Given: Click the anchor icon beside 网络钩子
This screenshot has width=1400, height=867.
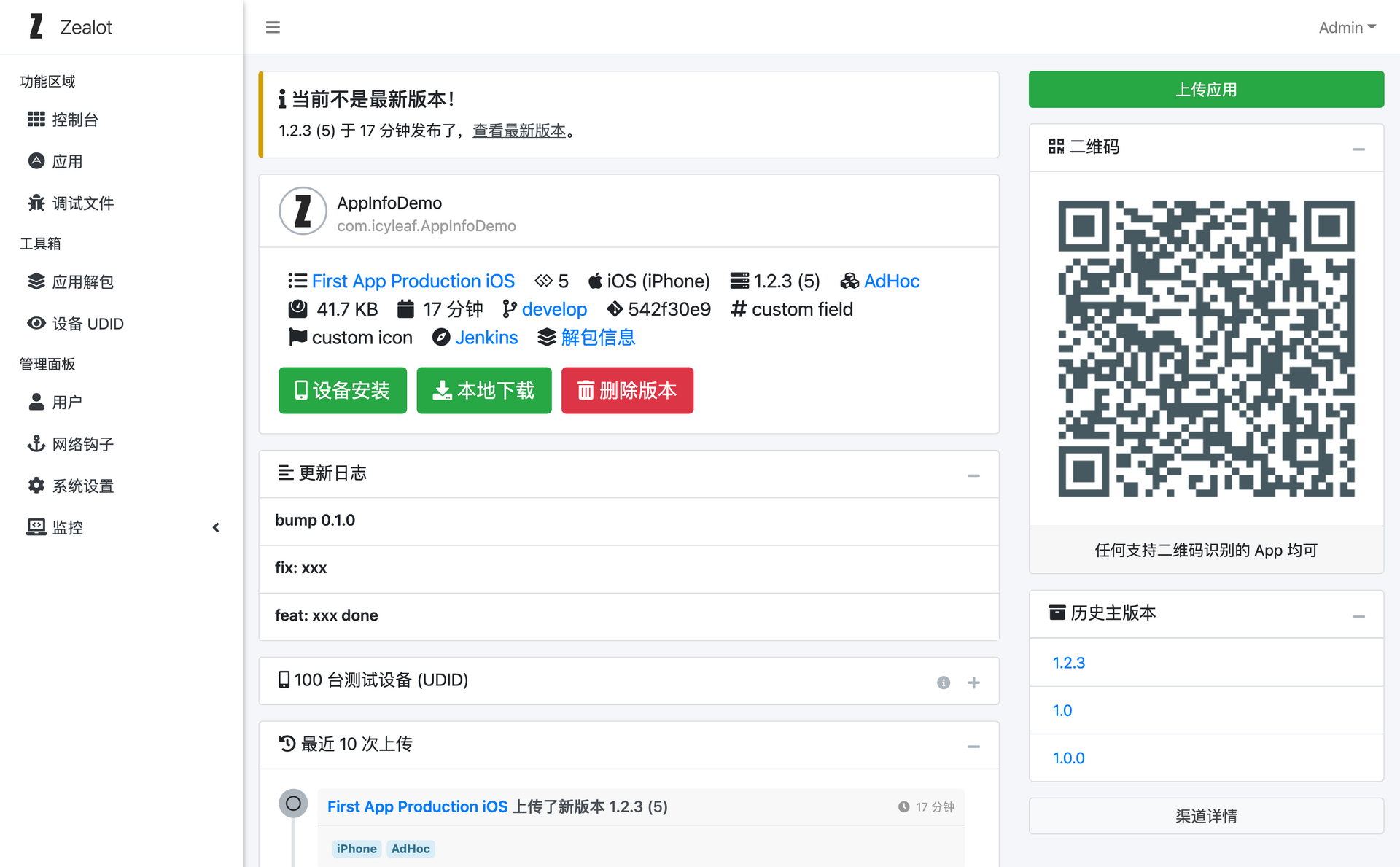Looking at the screenshot, I should [x=36, y=443].
